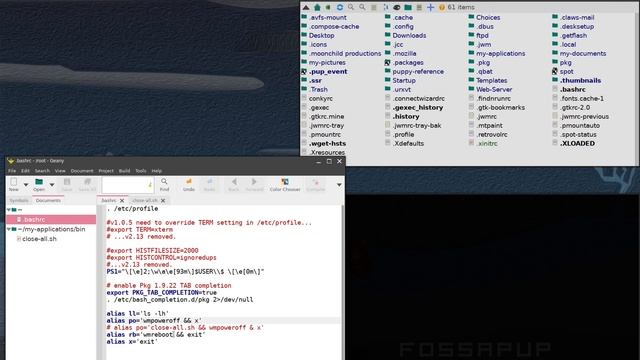The image size is (640, 360).
Task: Click the .XLOADED file
Action: [573, 143]
